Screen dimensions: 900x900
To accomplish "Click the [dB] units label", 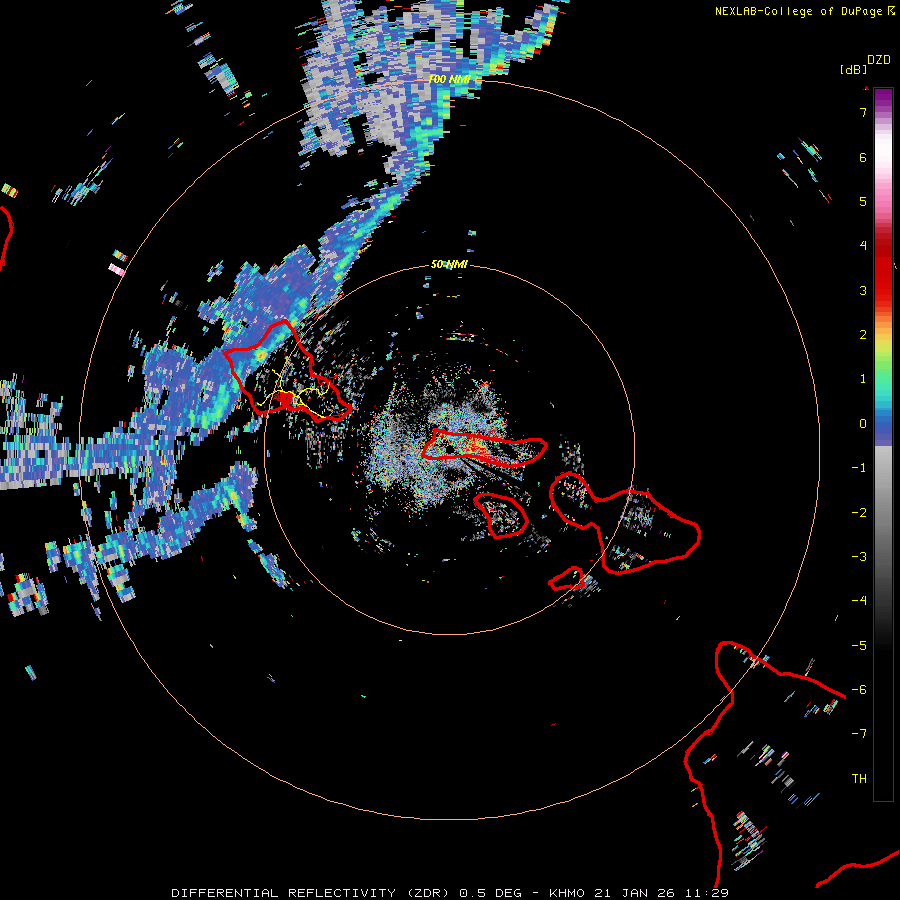I will coord(854,69).
